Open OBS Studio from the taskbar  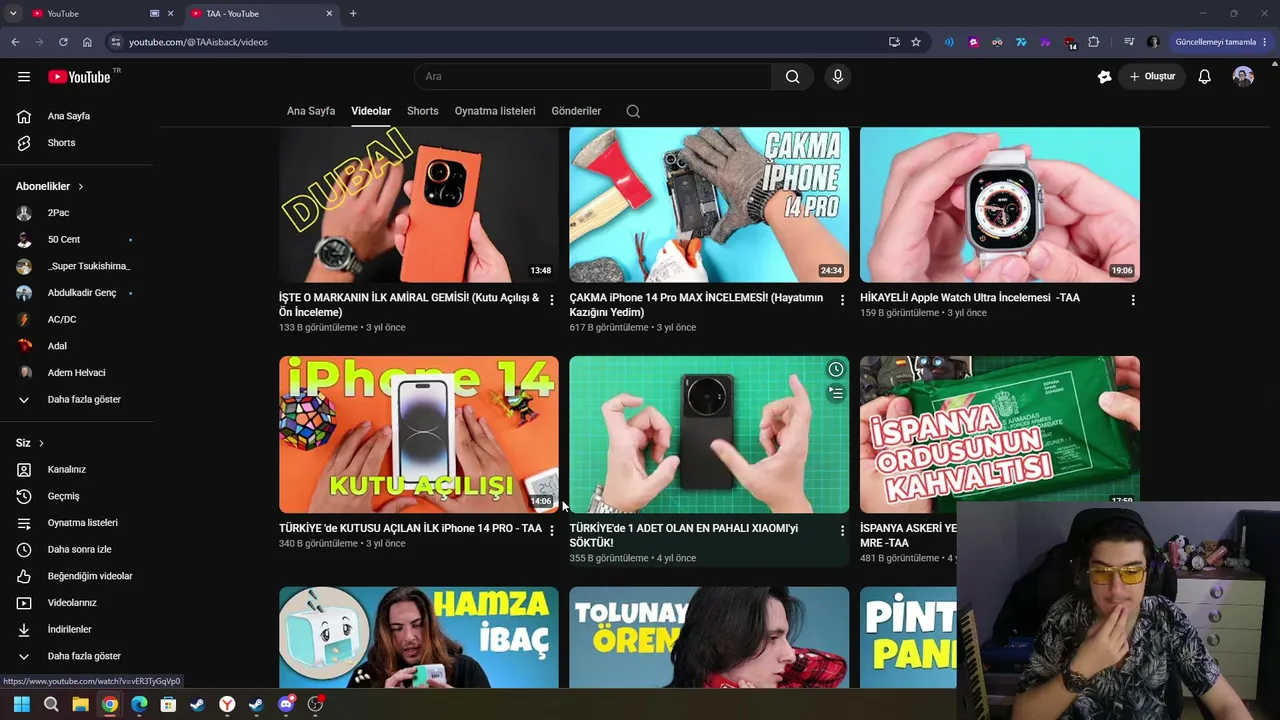(x=316, y=704)
